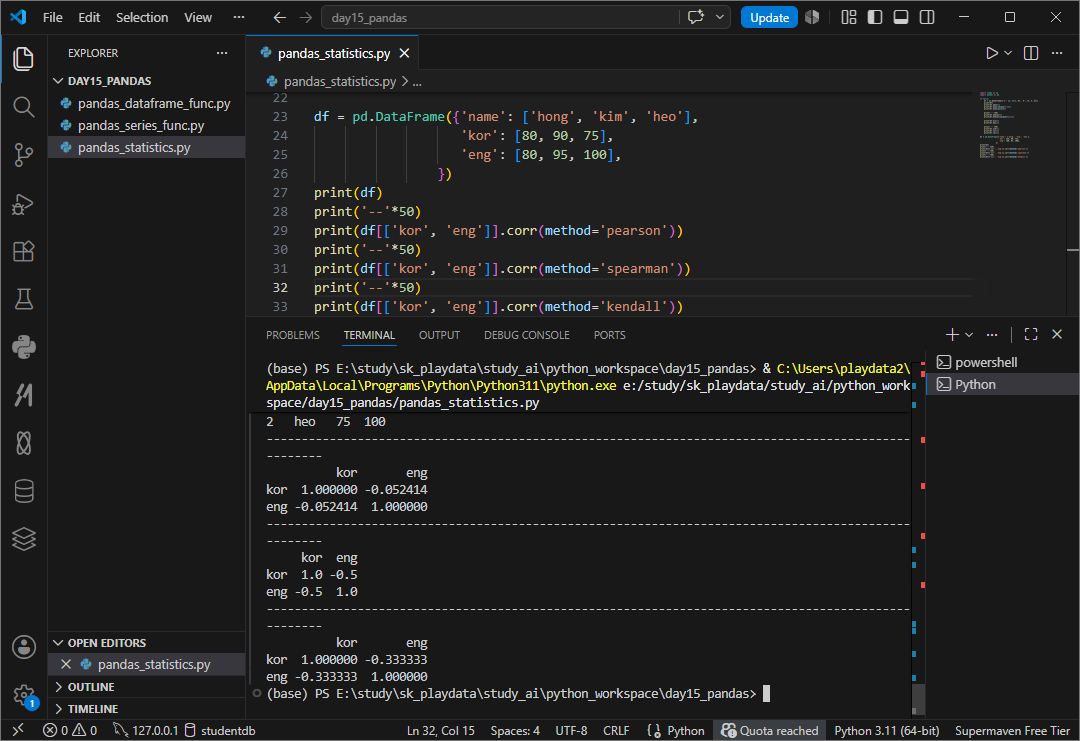Open Run and Debug view icon
This screenshot has height=741, width=1080.
coord(23,204)
